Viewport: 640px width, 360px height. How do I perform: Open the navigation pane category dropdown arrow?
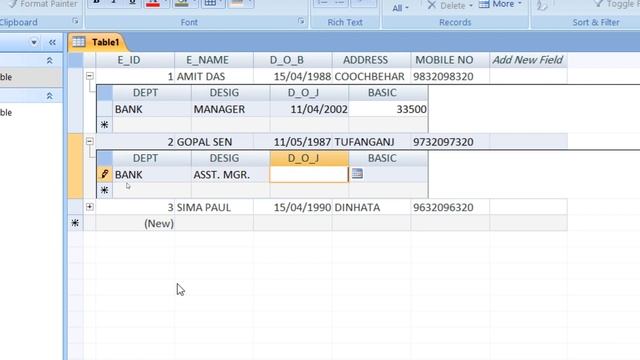[x=34, y=42]
